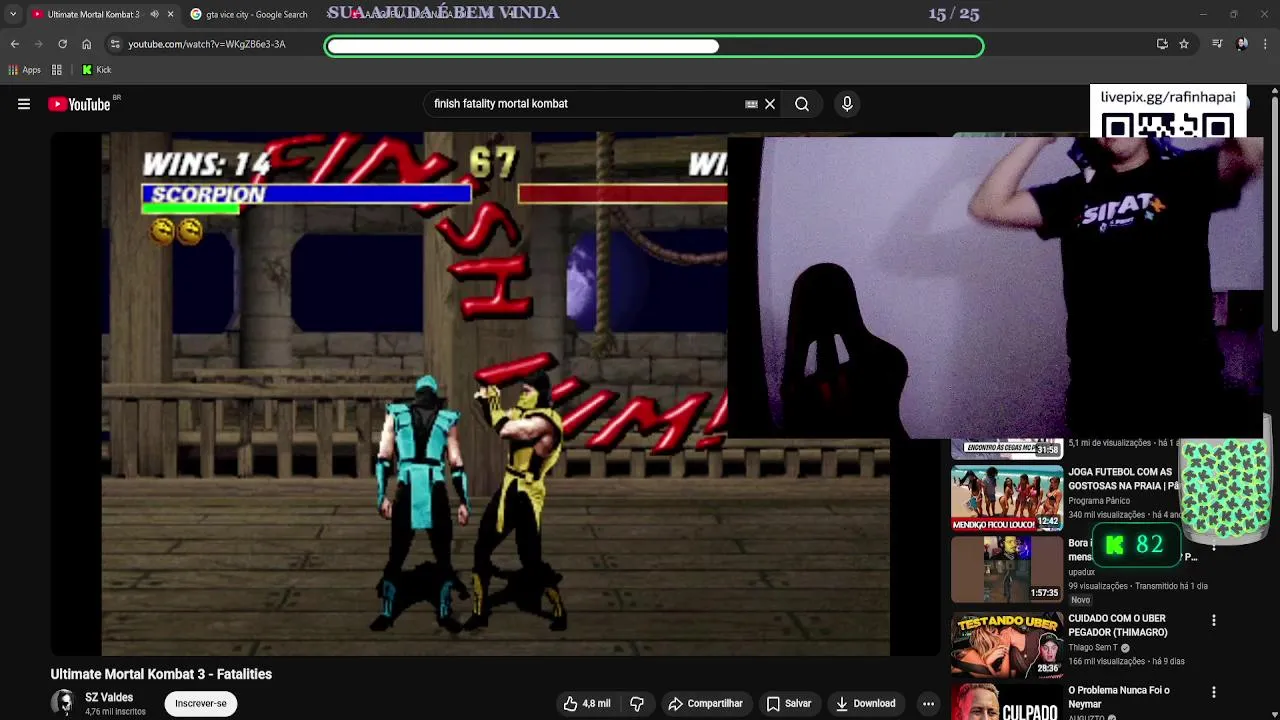View site information icon in address bar
Screen dimensions: 1280x720
pyautogui.click(x=115, y=44)
